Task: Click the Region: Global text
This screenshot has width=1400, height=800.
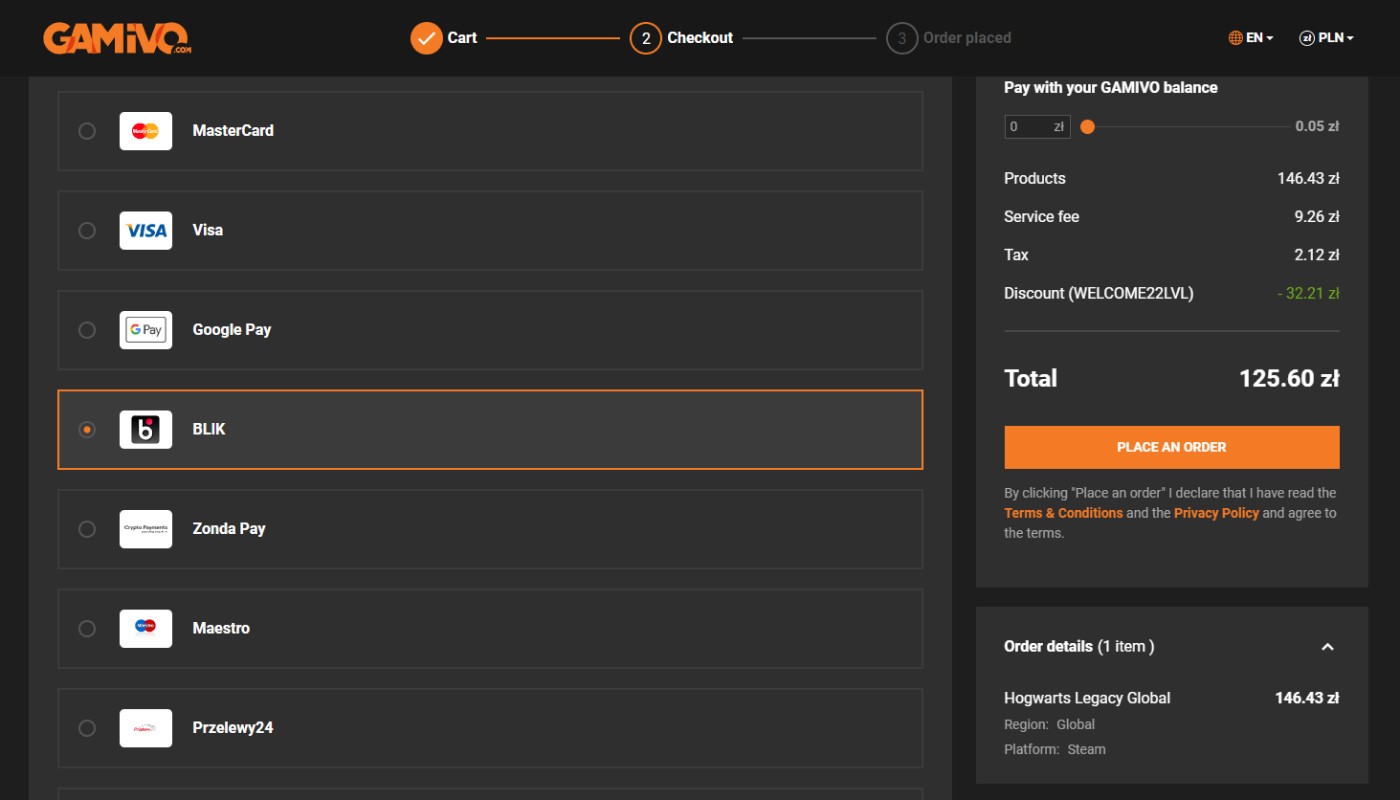Action: 1049,724
